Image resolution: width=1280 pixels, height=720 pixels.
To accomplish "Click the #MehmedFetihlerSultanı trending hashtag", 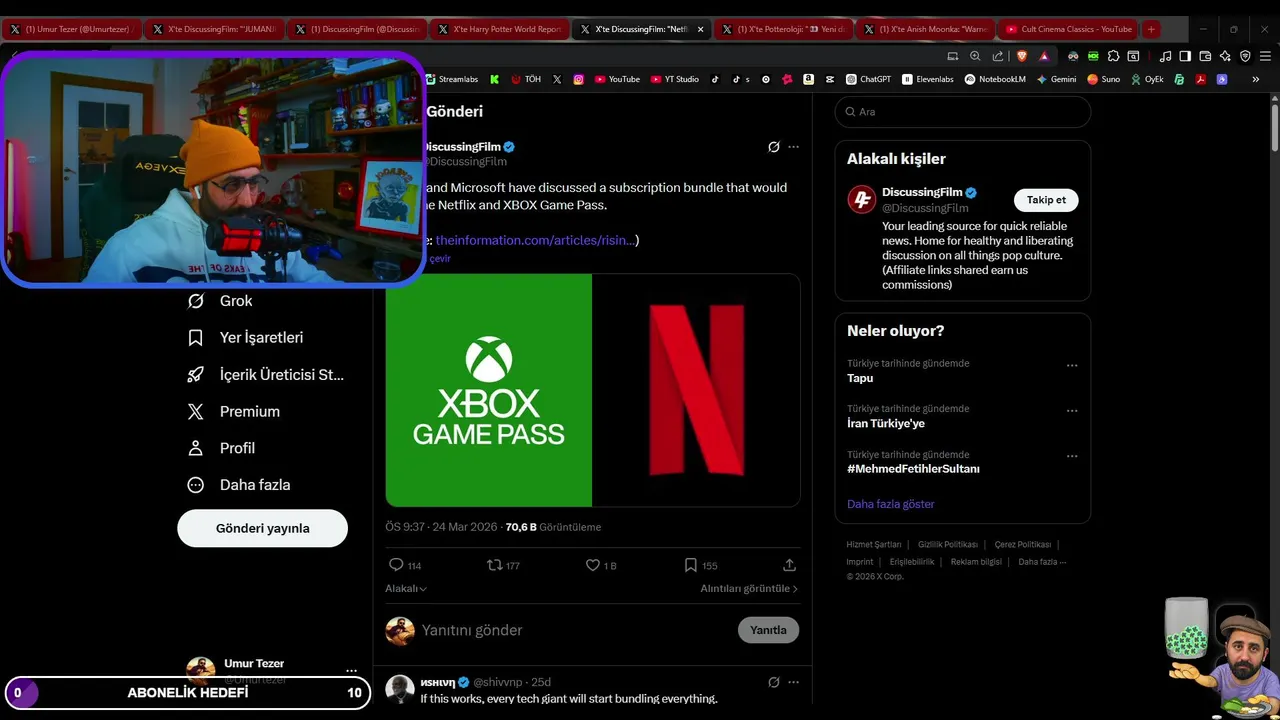I will [x=913, y=469].
